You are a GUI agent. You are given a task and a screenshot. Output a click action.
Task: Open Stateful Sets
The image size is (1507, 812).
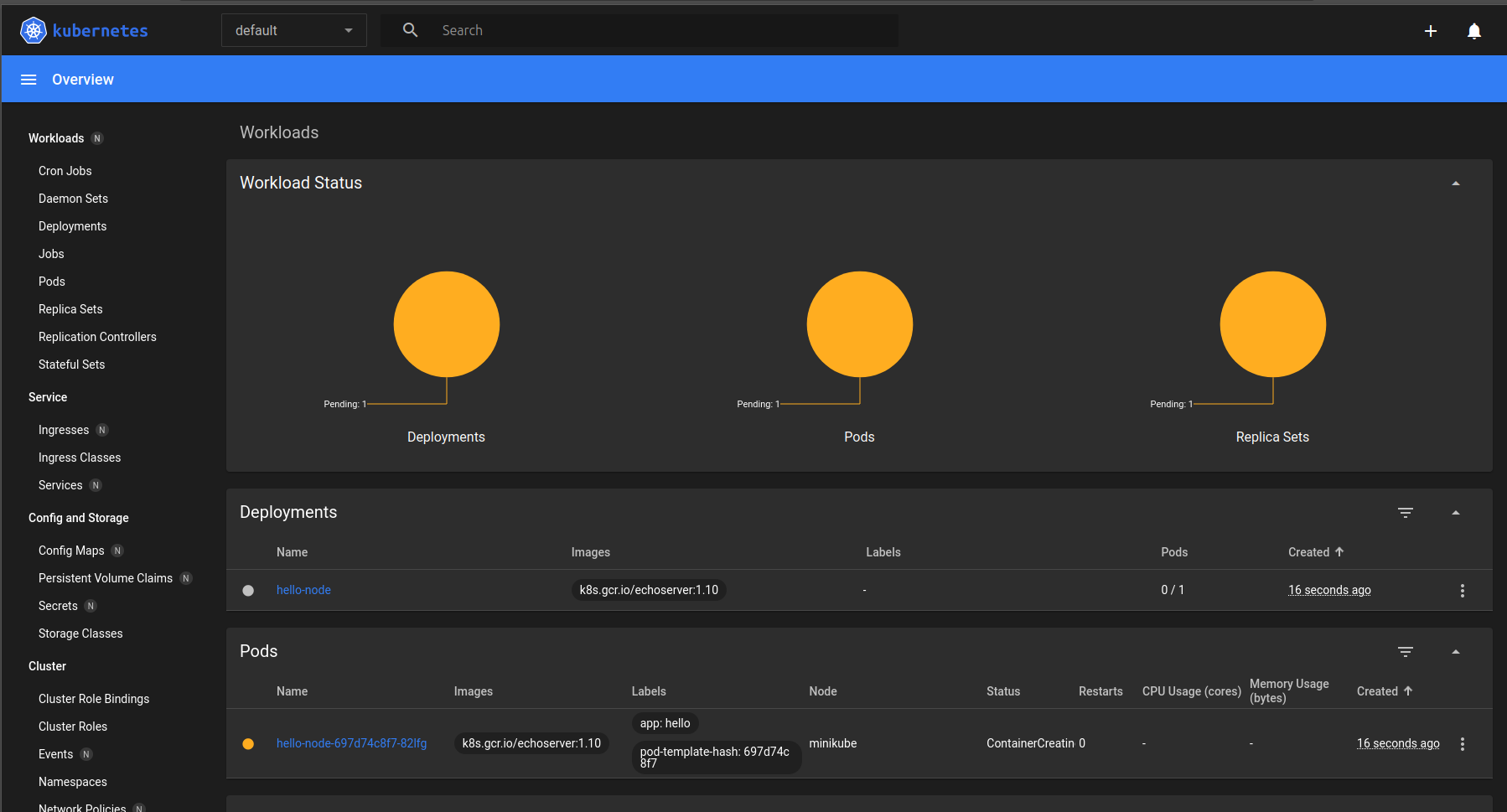(x=71, y=365)
